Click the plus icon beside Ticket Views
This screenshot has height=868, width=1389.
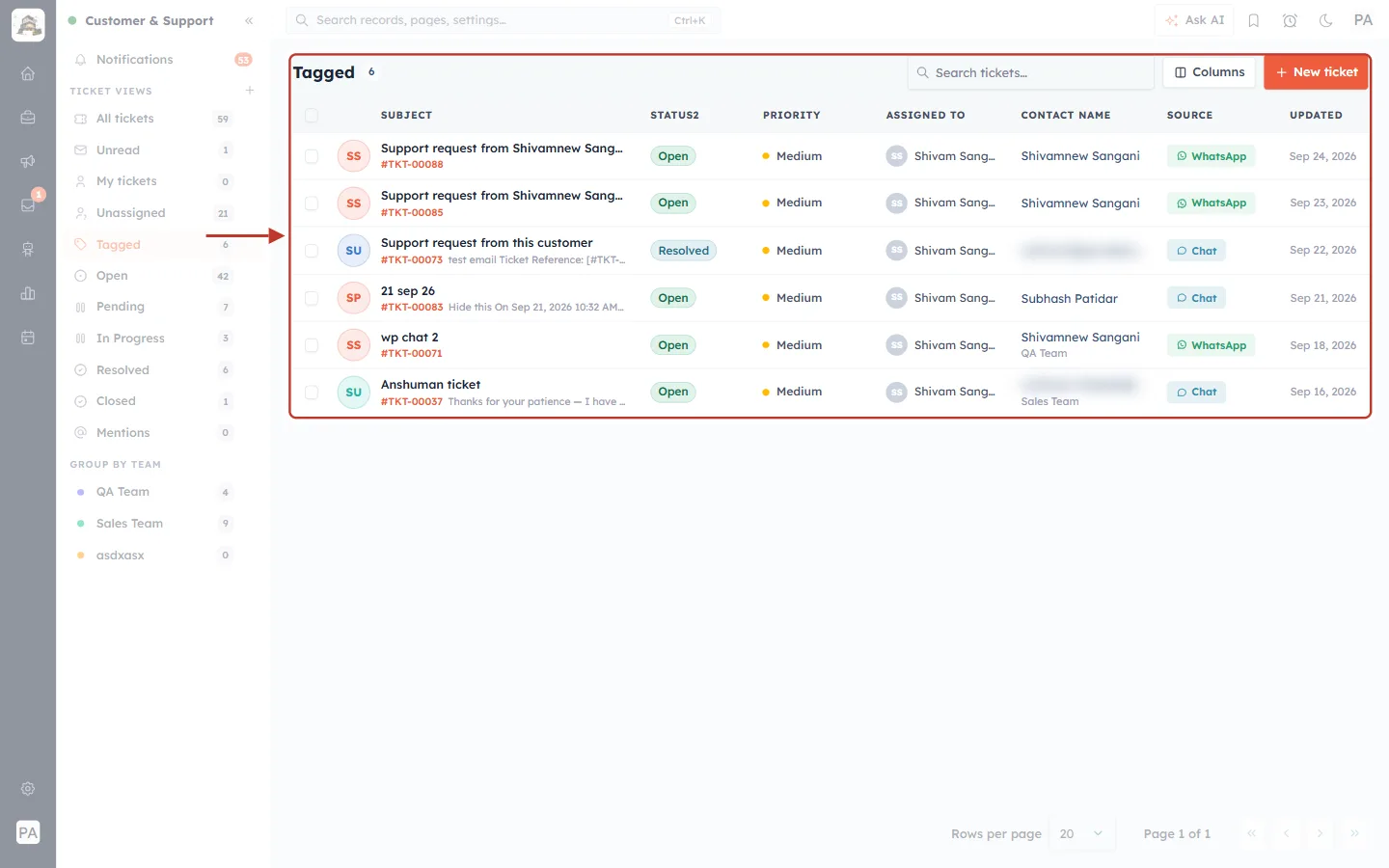[x=250, y=91]
